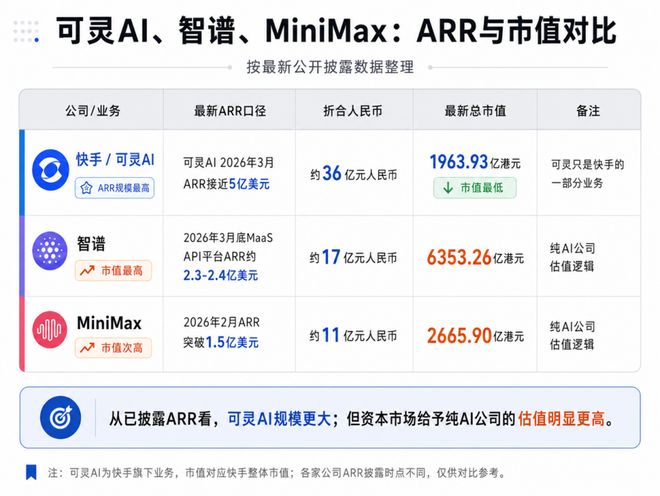Click the Kuaishou blue logo icon
The height and width of the screenshot is (496, 660).
click(x=51, y=170)
